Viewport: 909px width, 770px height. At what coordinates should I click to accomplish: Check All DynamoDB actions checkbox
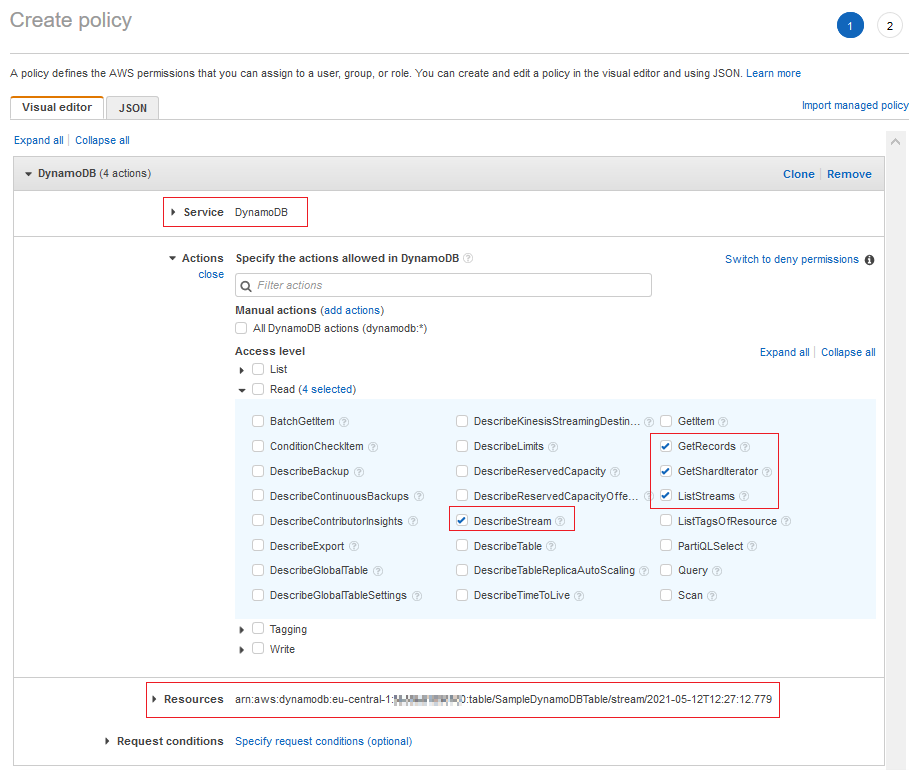tap(241, 328)
